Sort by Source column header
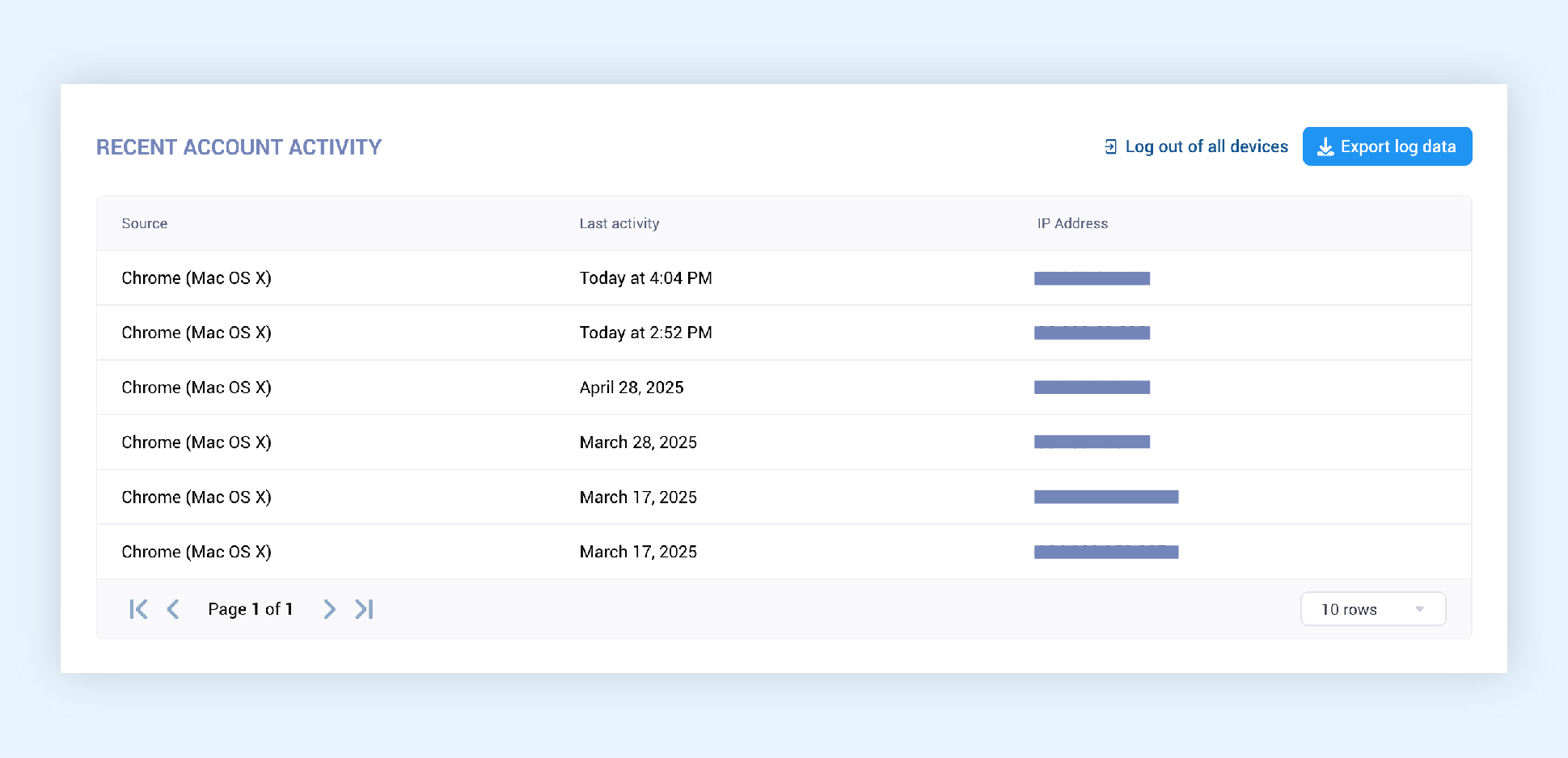Image resolution: width=1568 pixels, height=758 pixels. tap(145, 223)
